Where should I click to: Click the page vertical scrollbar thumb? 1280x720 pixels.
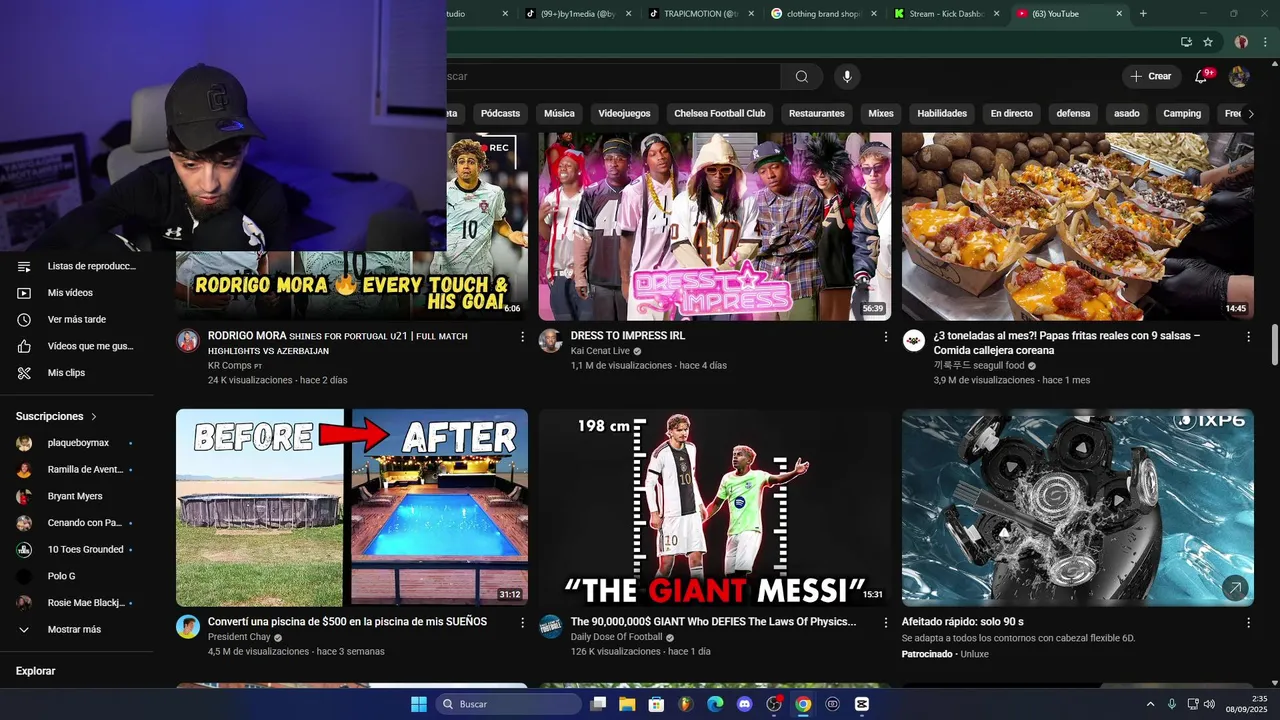[x=1274, y=345]
